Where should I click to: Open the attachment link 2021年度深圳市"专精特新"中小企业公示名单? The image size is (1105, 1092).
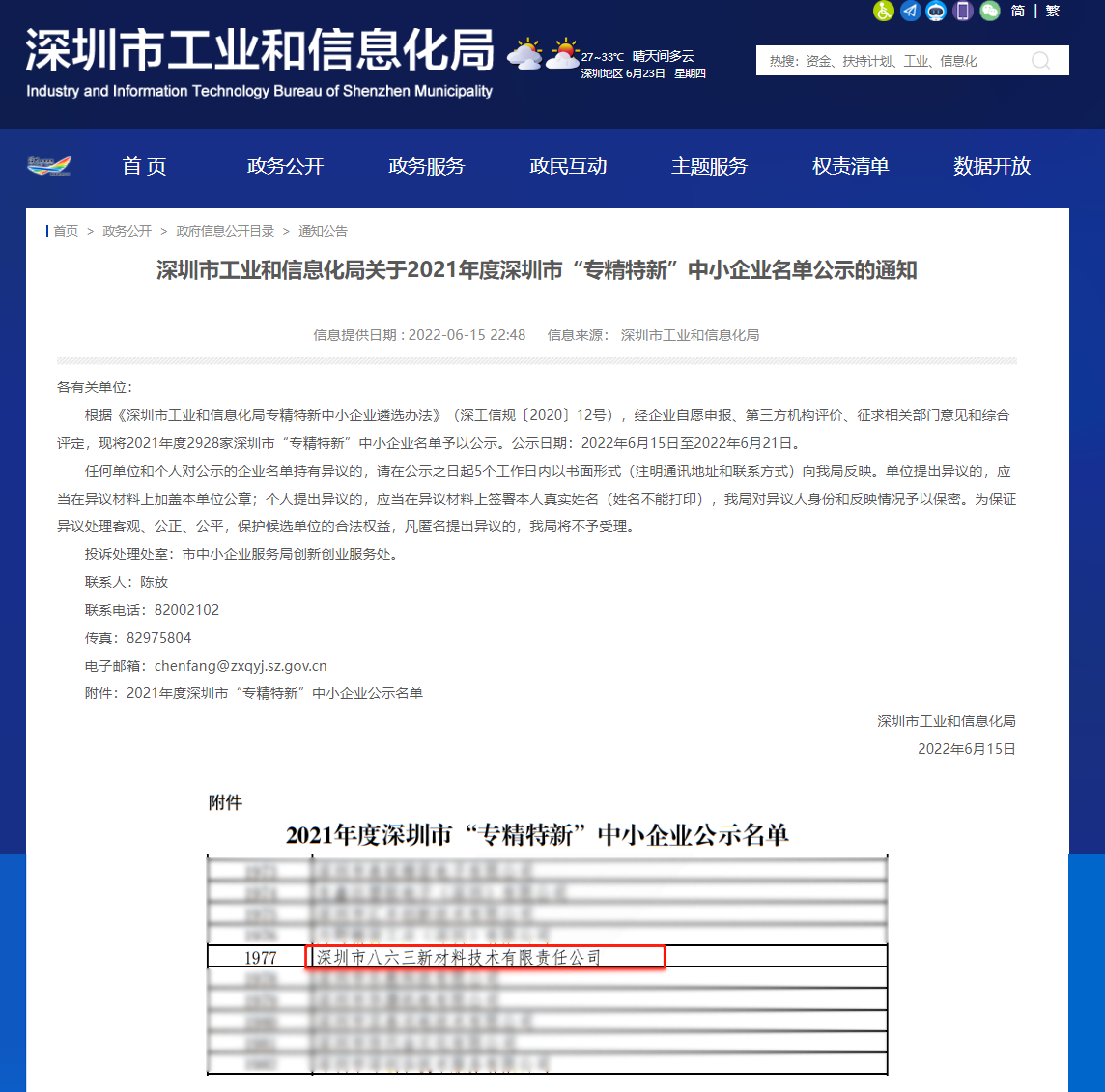[275, 693]
